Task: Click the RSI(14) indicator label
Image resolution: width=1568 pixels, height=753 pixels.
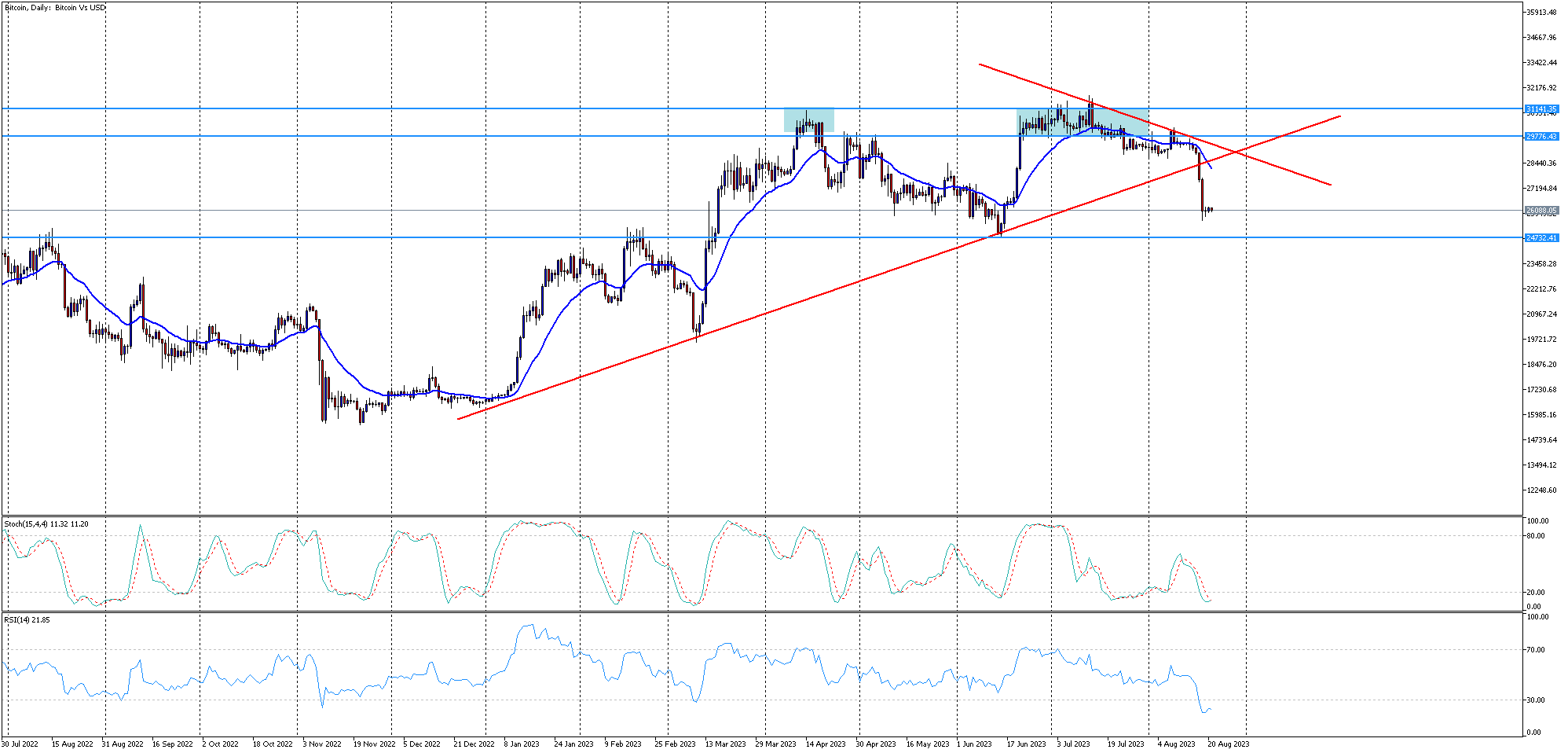Action: (x=27, y=620)
